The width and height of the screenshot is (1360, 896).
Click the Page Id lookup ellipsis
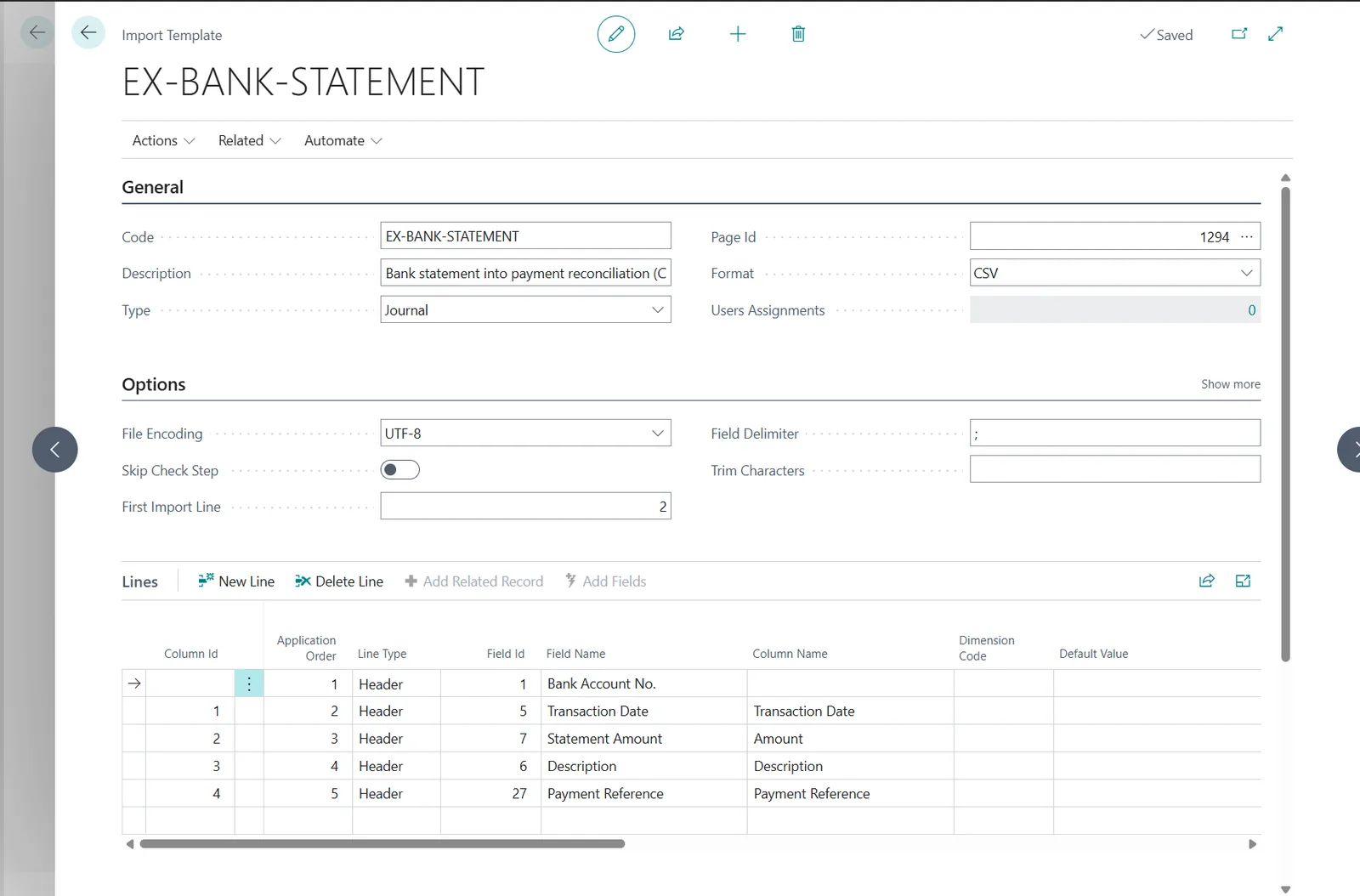tap(1247, 237)
